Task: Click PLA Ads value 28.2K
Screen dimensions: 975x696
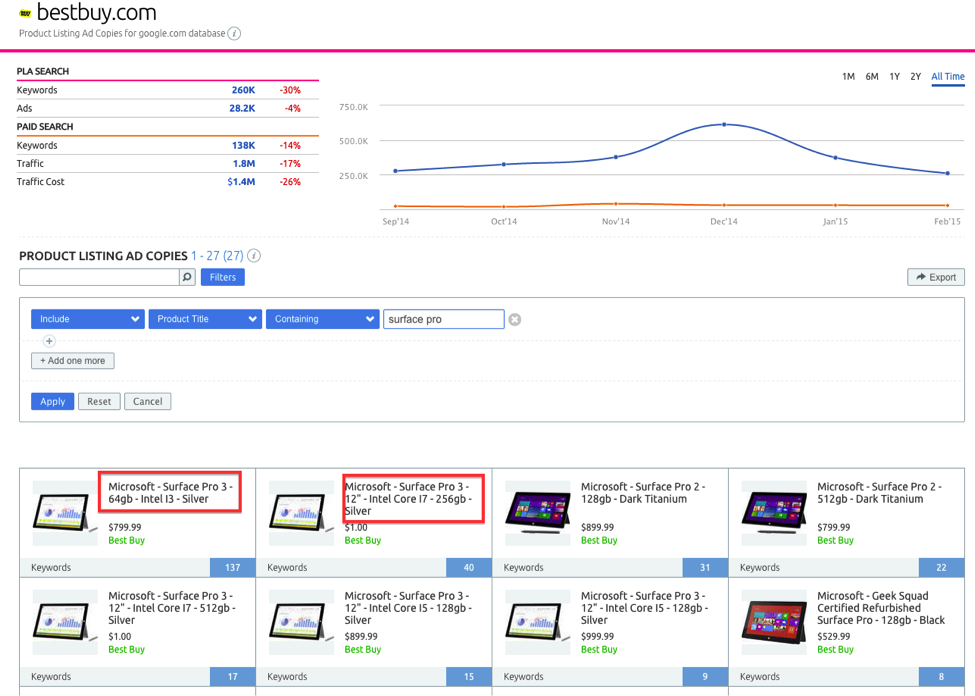Action: click(x=242, y=108)
